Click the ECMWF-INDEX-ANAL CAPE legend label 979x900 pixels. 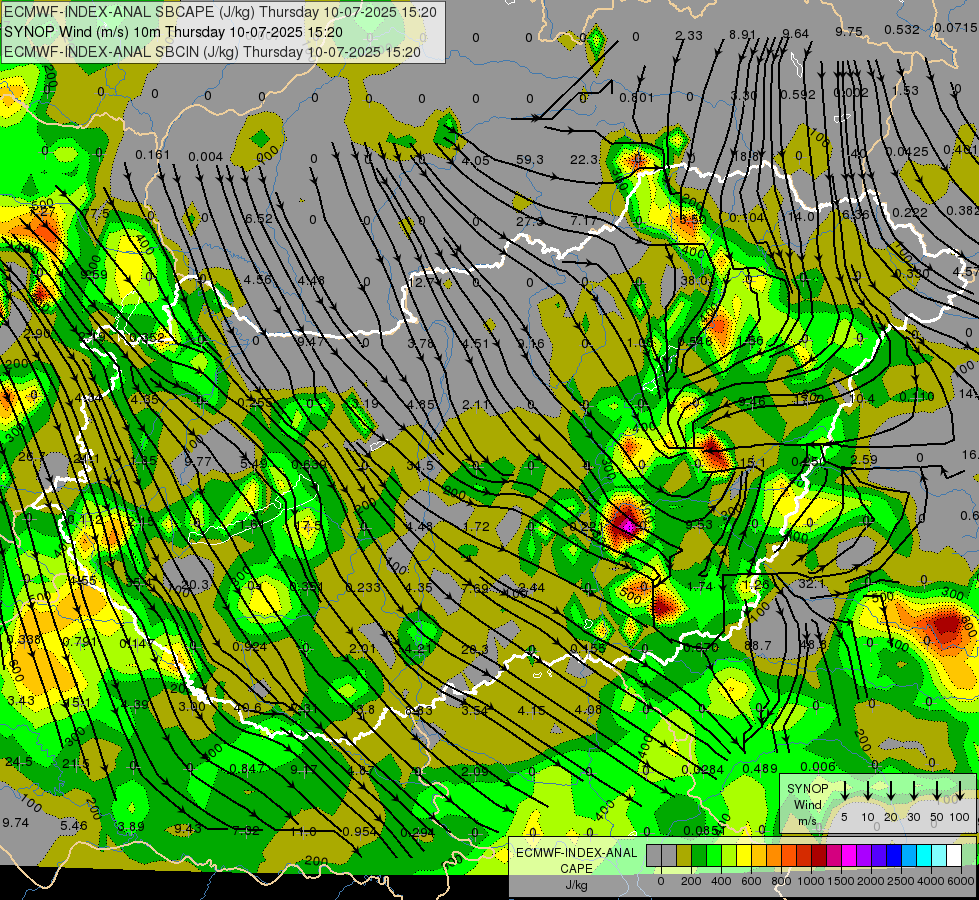coord(576,861)
